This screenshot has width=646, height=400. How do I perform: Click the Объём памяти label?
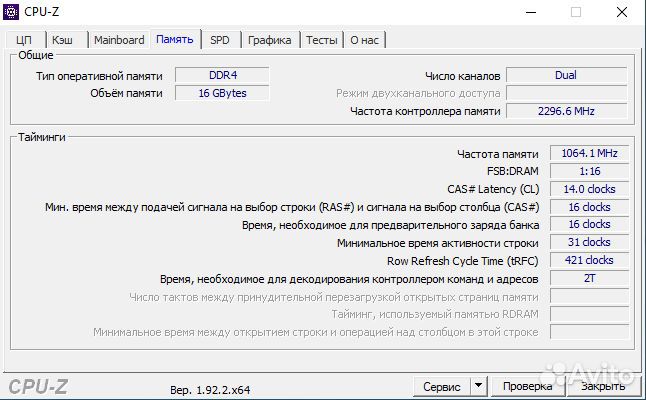tap(126, 94)
